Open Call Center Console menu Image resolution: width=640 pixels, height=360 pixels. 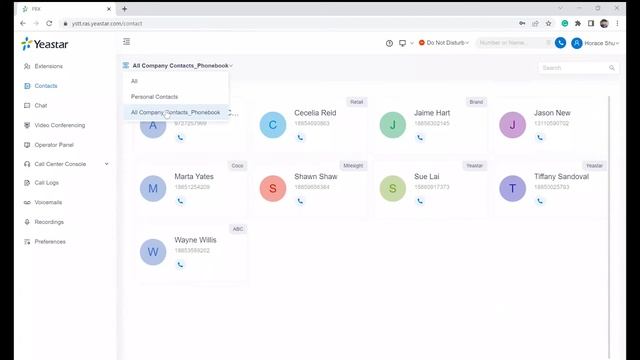tap(60, 164)
